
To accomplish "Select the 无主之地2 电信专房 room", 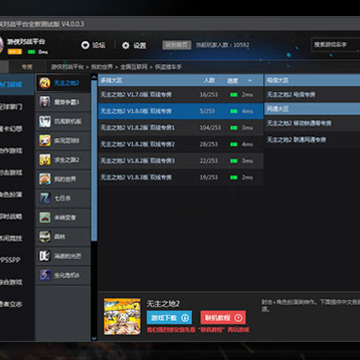I will click(x=312, y=95).
